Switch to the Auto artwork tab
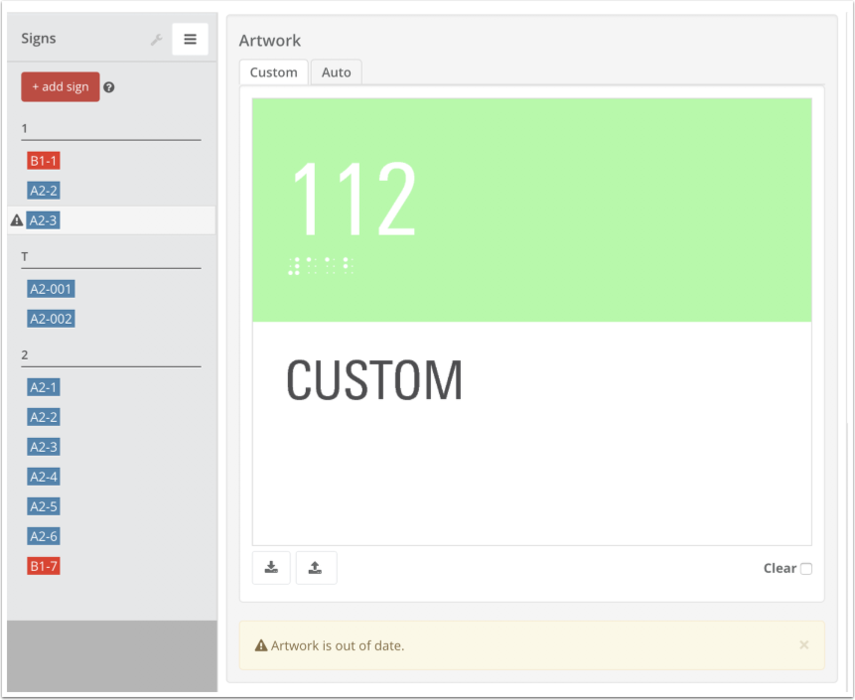The width and height of the screenshot is (855, 700). 336,72
